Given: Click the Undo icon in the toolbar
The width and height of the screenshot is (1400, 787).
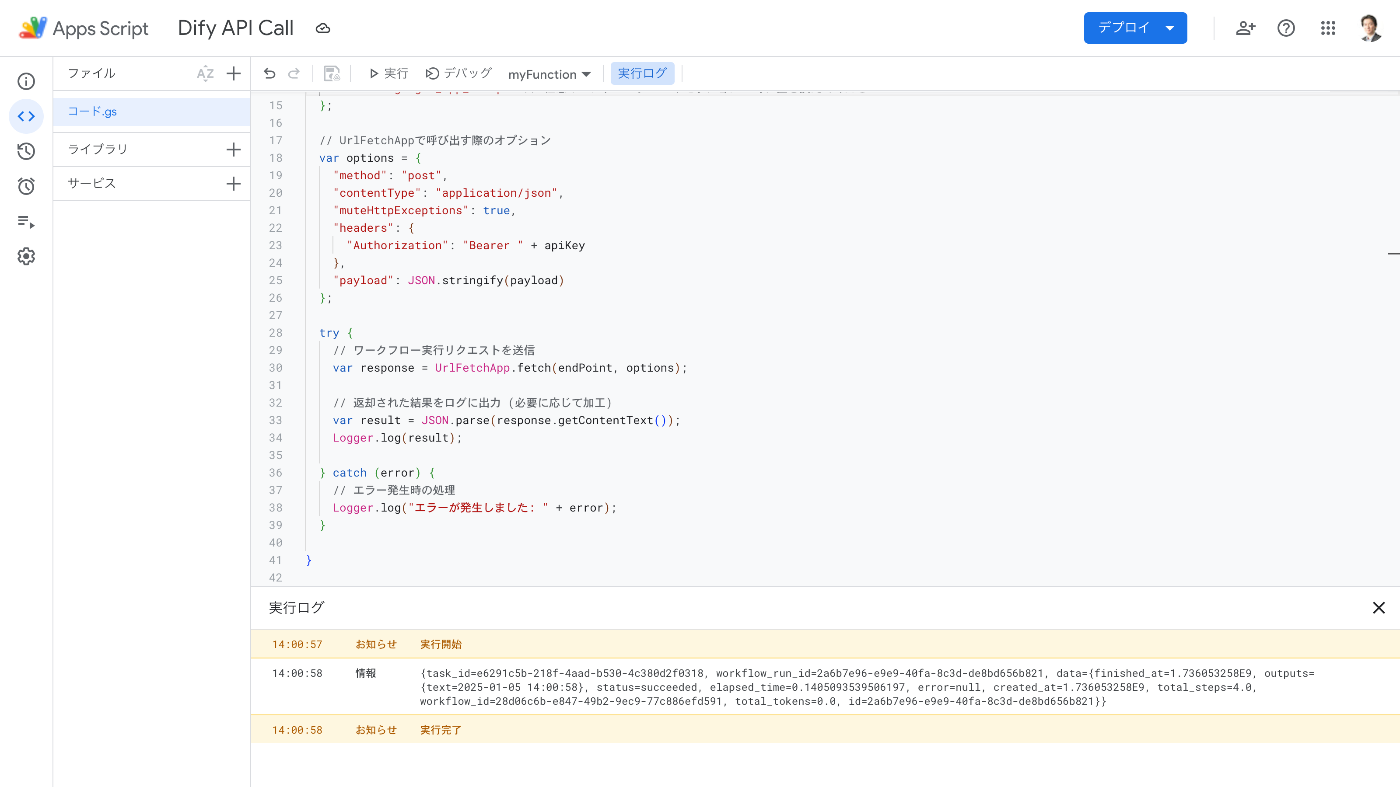Looking at the screenshot, I should (268, 73).
